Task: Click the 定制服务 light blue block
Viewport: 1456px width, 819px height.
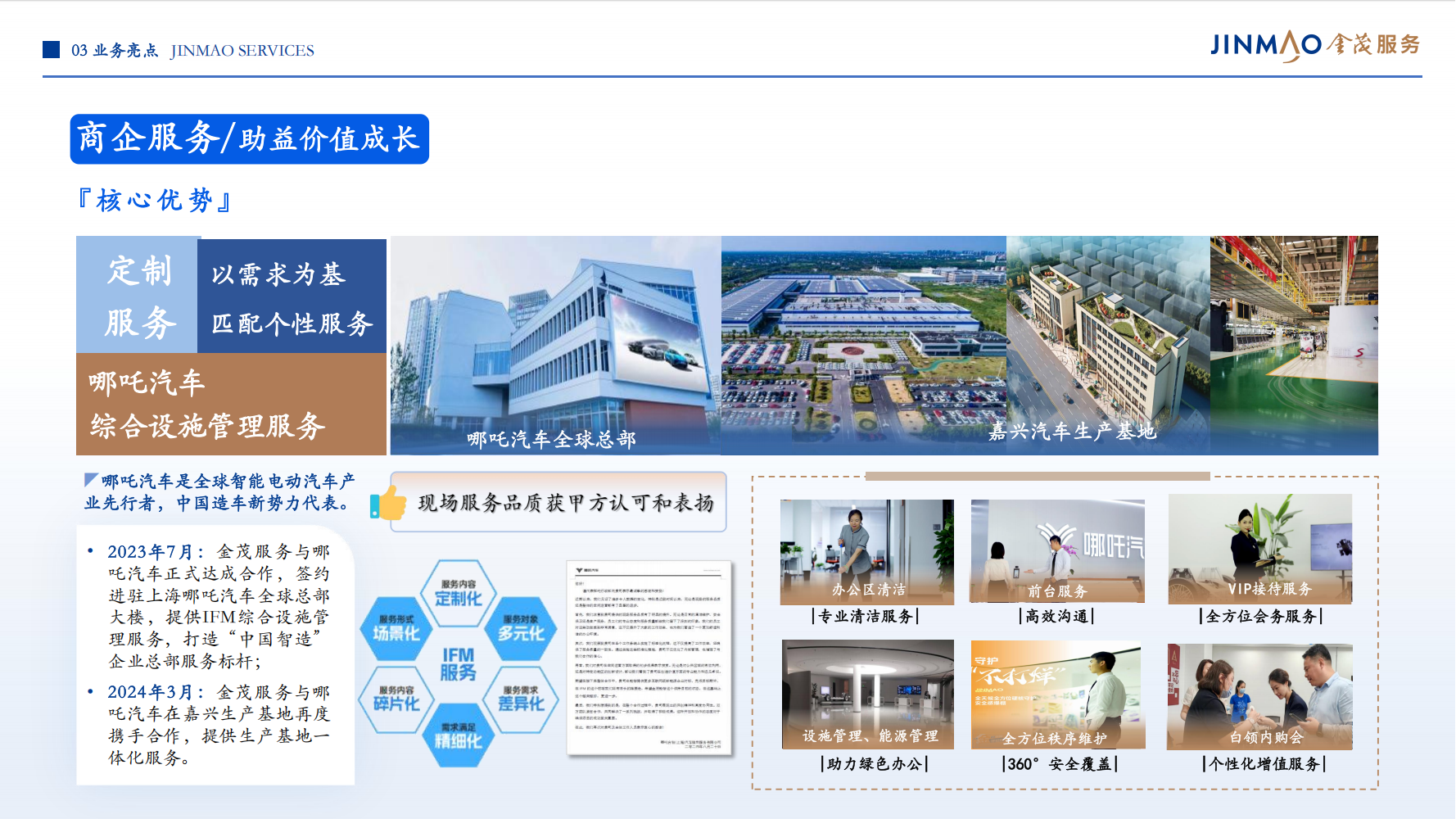Action: click(x=138, y=295)
